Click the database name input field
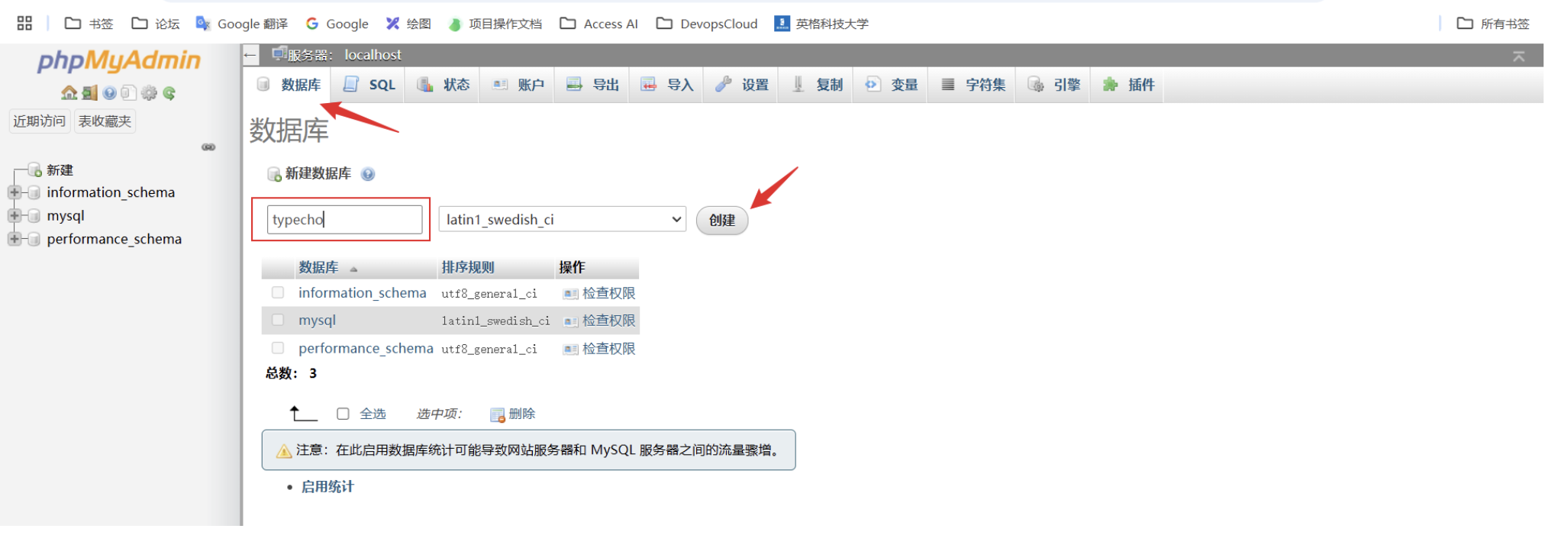Viewport: 1568px width, 548px height. click(x=344, y=220)
